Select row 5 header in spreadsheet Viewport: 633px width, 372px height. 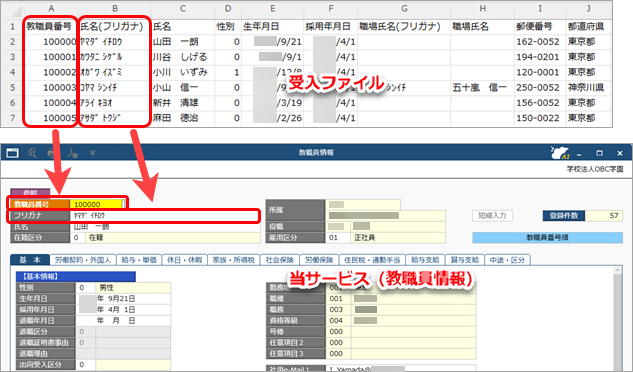[x=13, y=88]
